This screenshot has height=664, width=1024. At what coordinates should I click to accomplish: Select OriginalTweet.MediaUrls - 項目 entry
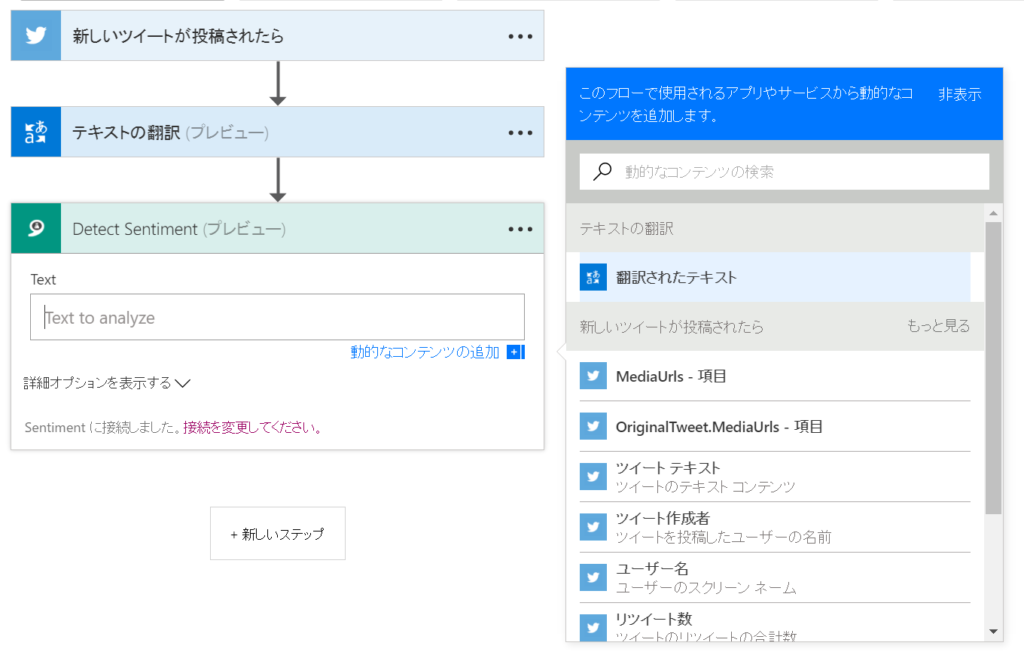point(719,426)
